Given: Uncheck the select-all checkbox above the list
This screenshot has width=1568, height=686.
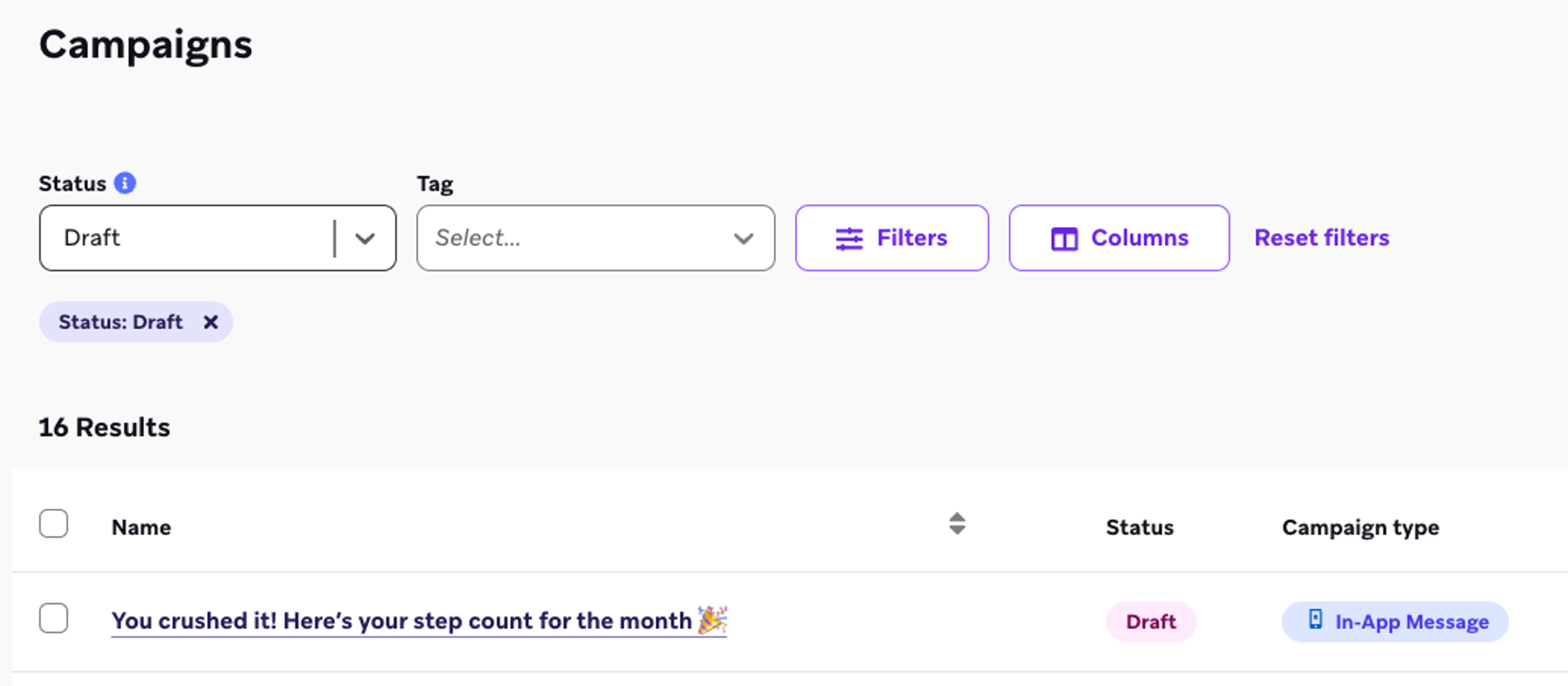Looking at the screenshot, I should pyautogui.click(x=53, y=523).
